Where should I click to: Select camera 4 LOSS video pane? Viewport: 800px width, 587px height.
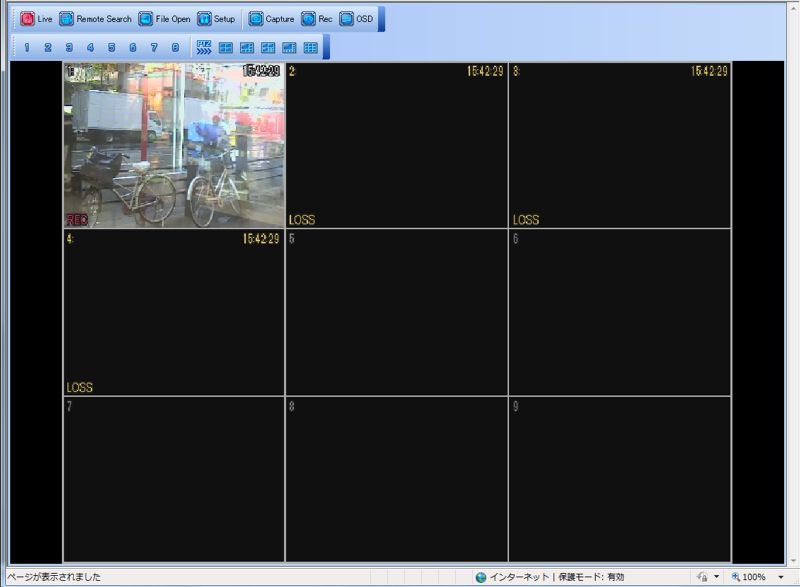pos(174,312)
